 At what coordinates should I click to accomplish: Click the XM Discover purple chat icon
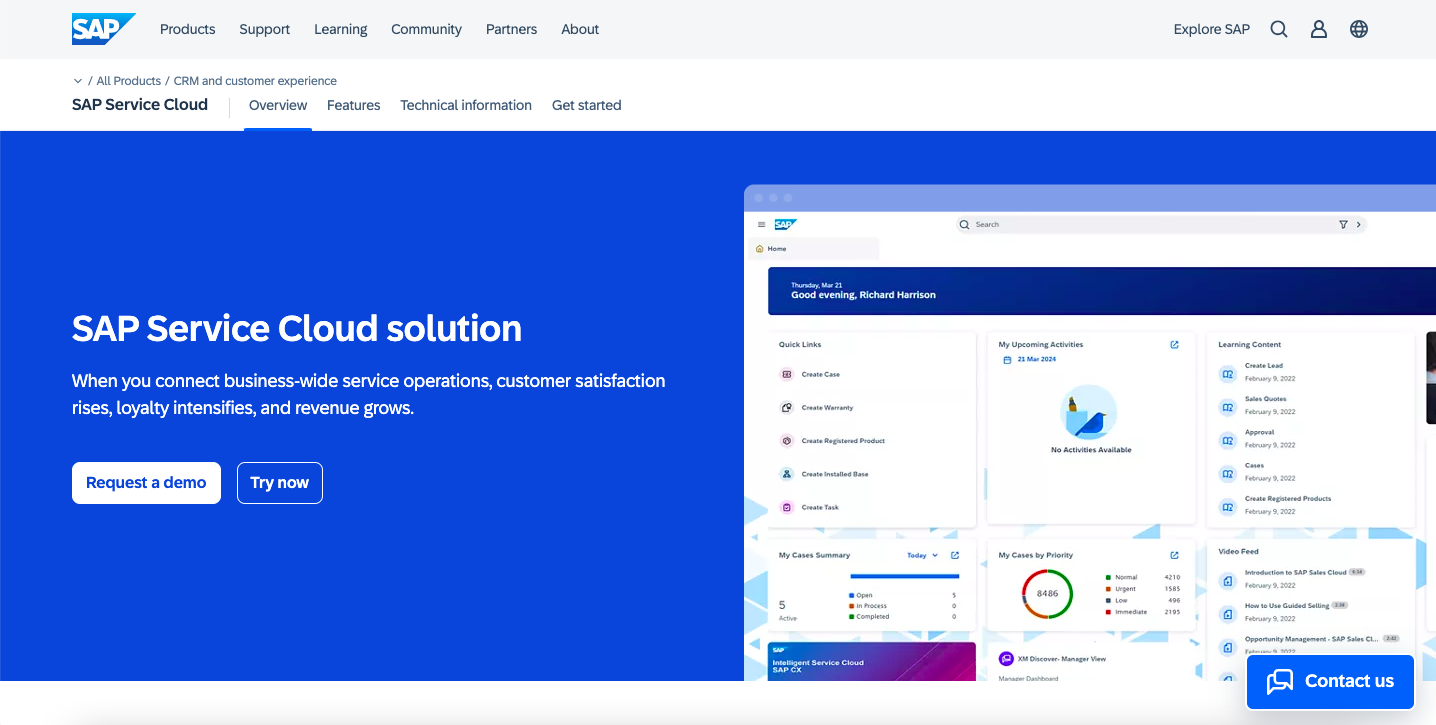[x=1006, y=659]
